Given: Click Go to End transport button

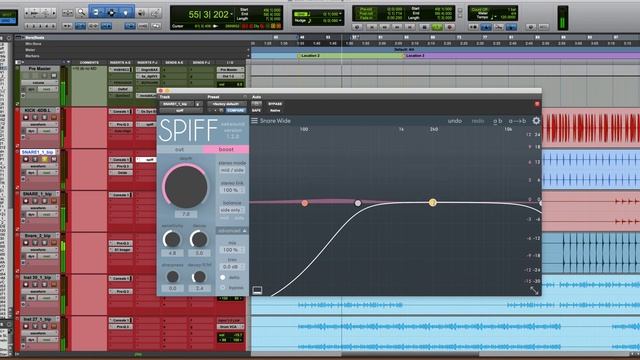Looking at the screenshot, I should pyautogui.click(x=411, y=27).
